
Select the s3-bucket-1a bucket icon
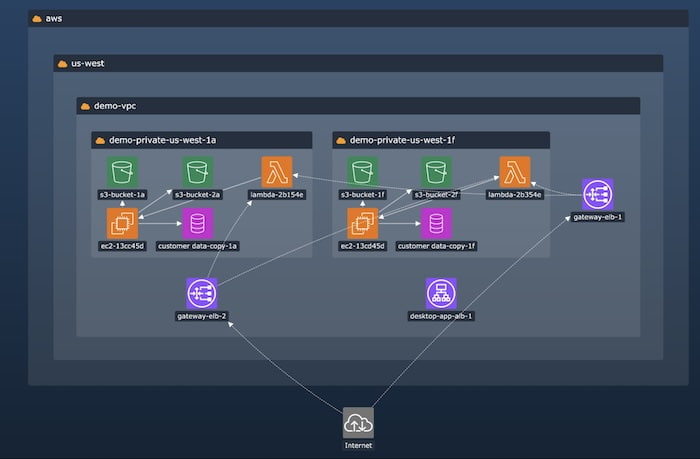pyautogui.click(x=122, y=171)
